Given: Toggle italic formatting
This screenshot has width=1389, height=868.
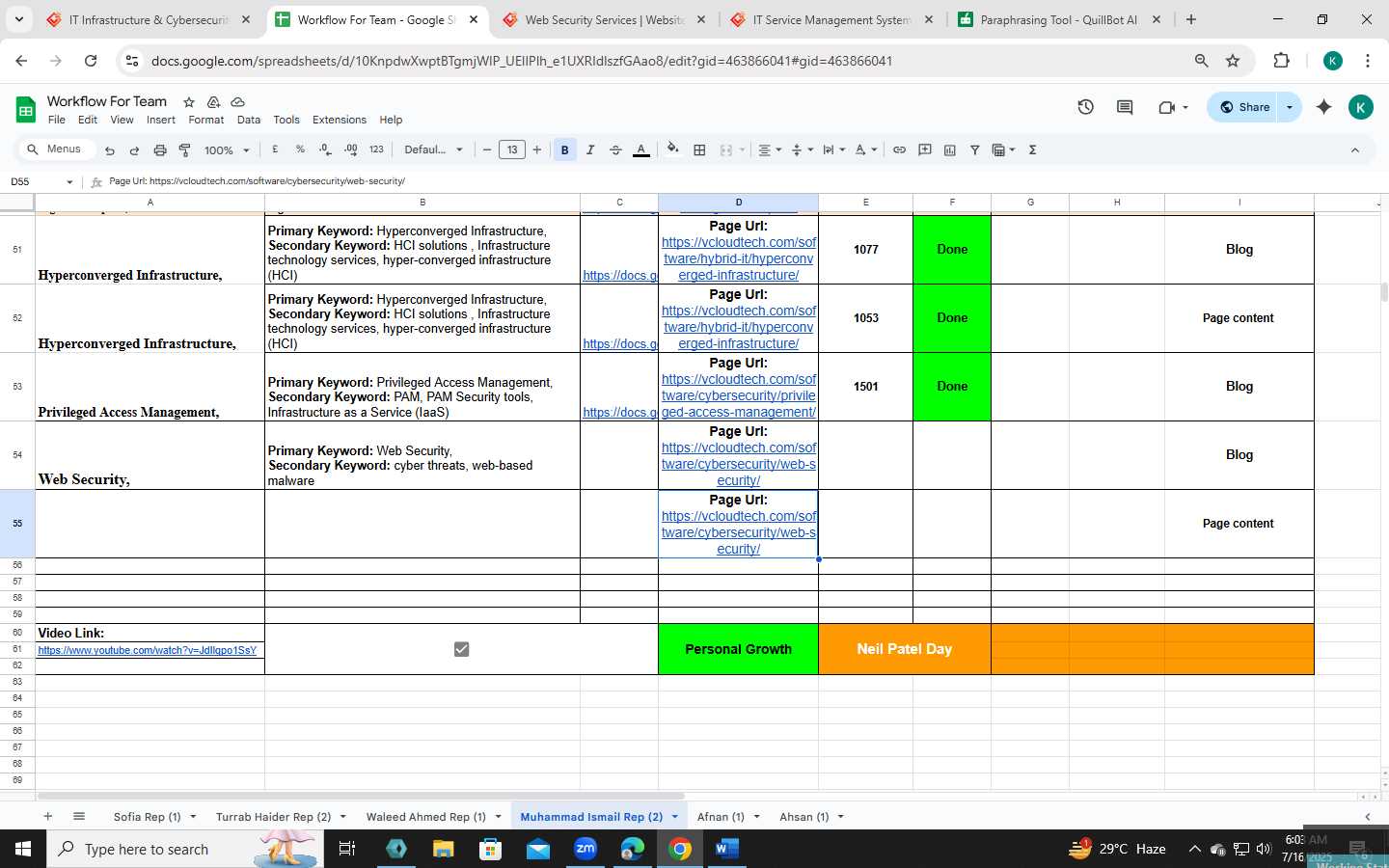Looking at the screenshot, I should coord(590,149).
